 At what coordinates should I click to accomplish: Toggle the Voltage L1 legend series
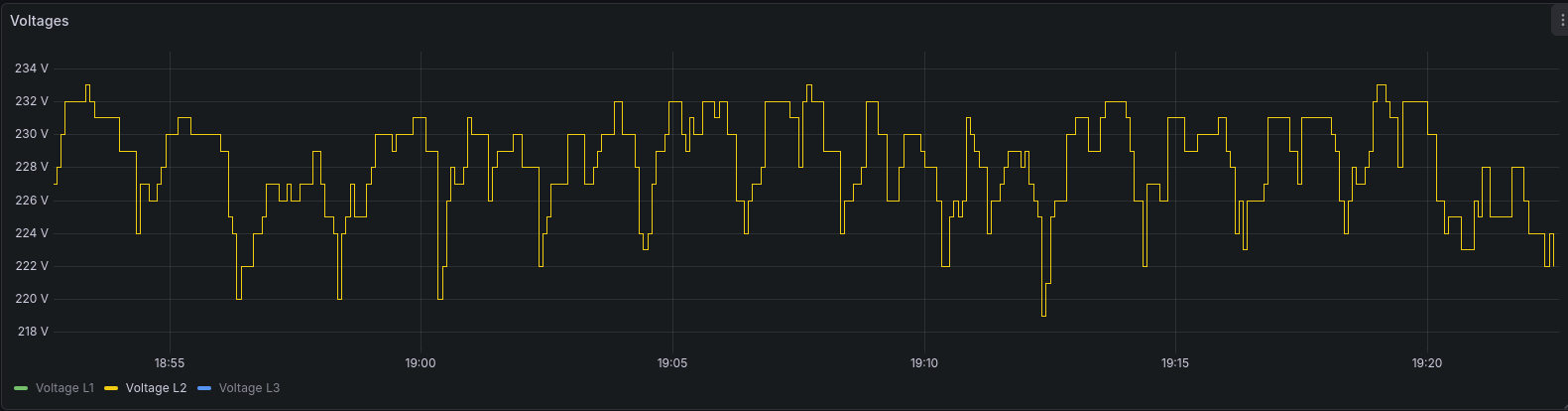[x=64, y=388]
